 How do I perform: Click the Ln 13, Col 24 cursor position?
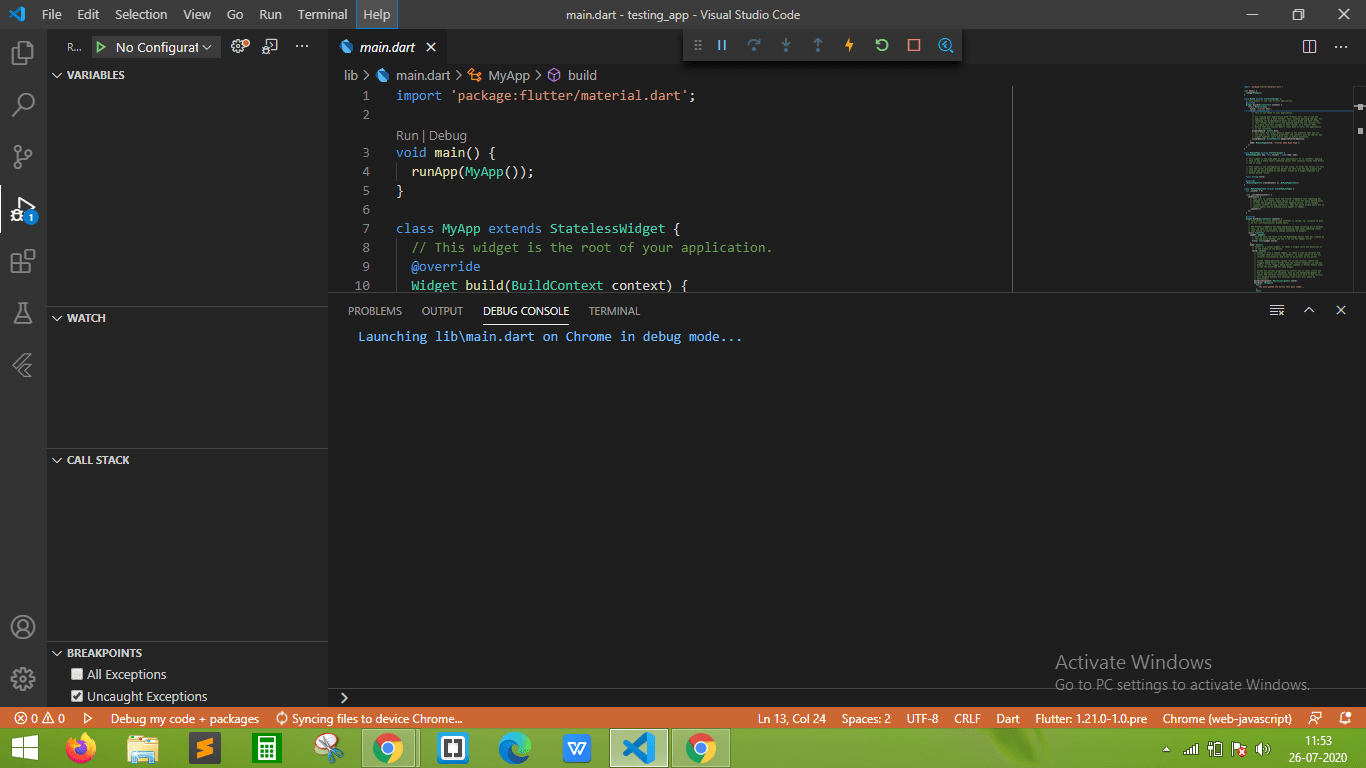coord(792,718)
